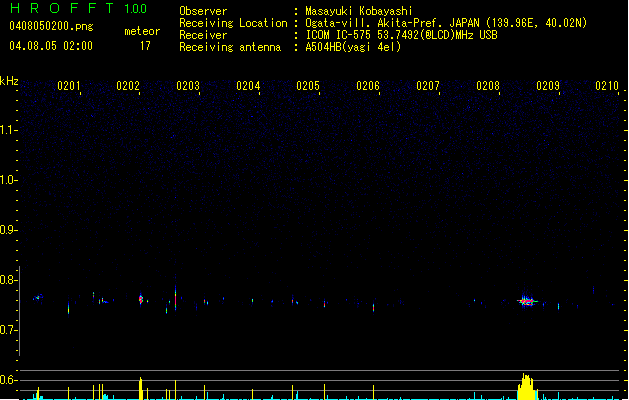
Task: Click the 0.7 kHz axis label
Action: [x=8, y=330]
